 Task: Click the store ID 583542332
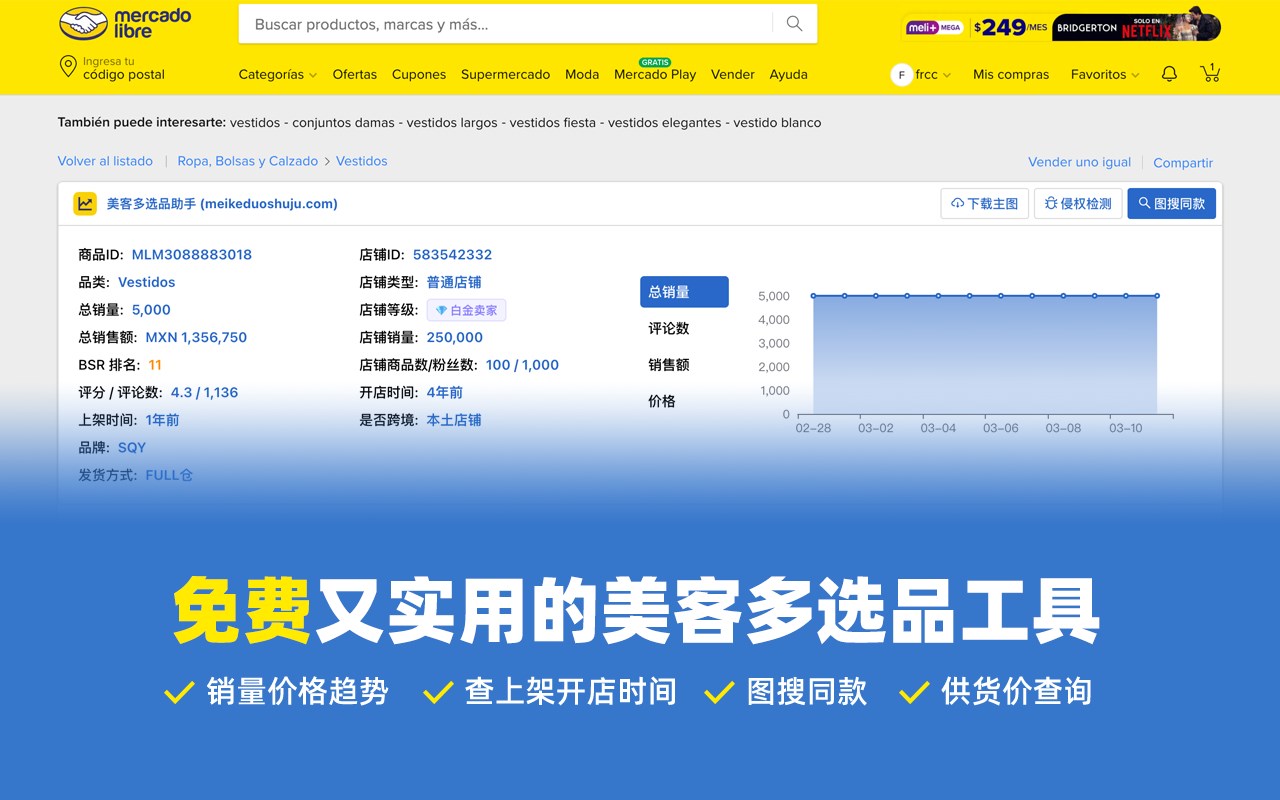pyautogui.click(x=452, y=255)
